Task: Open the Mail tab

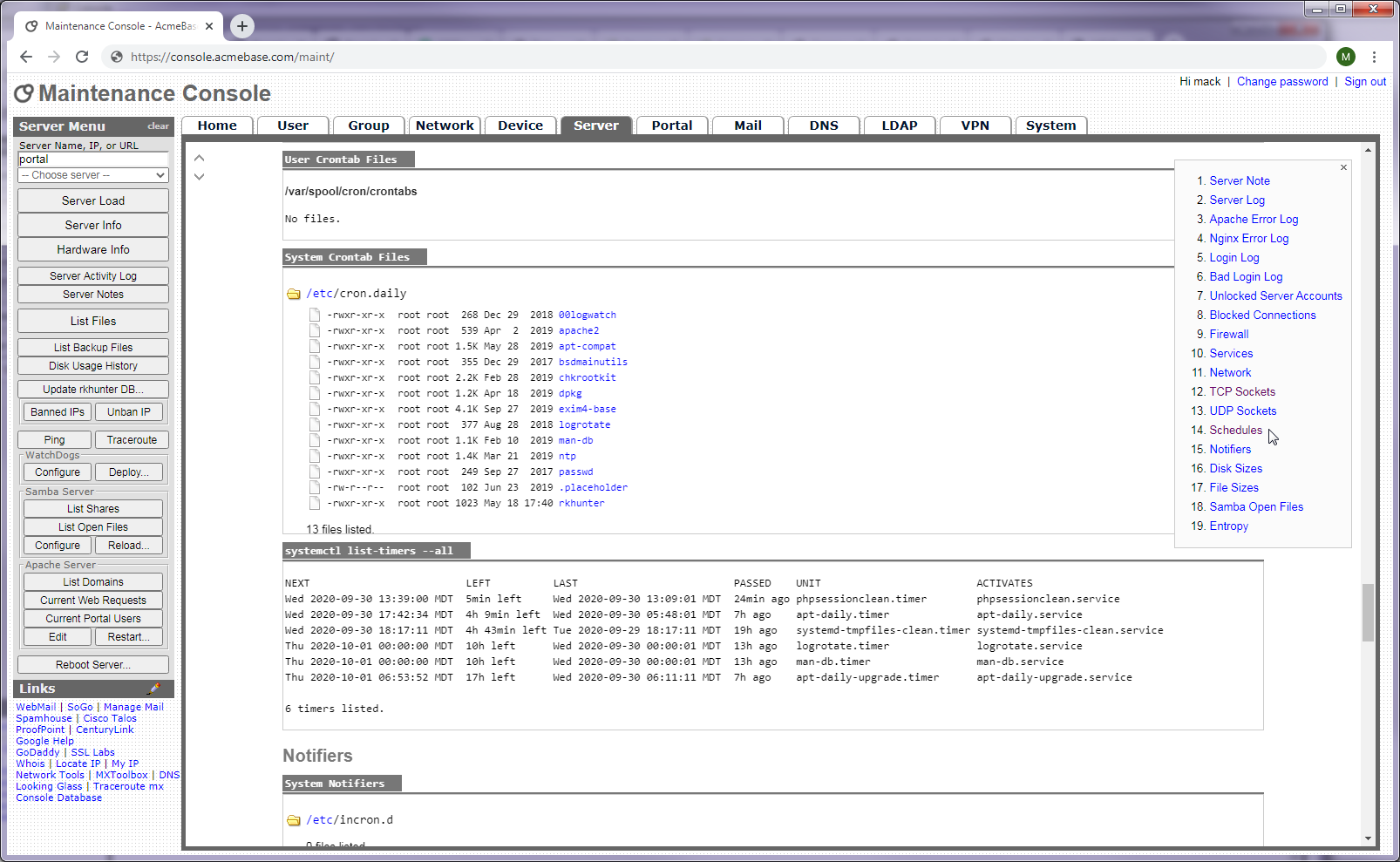Action: [x=748, y=126]
